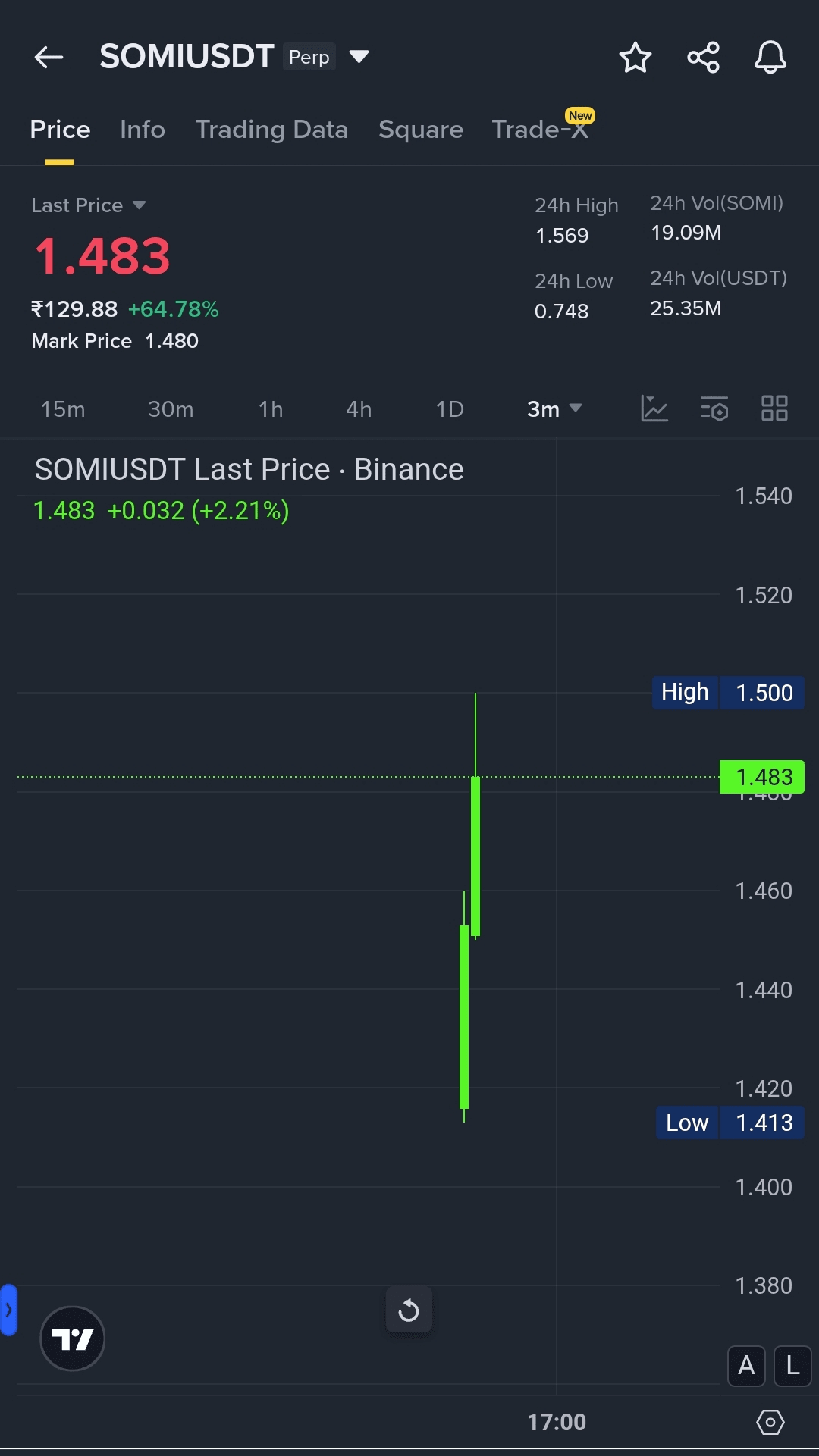819x1456 pixels.
Task: Open price alert bell icon
Action: pos(770,58)
